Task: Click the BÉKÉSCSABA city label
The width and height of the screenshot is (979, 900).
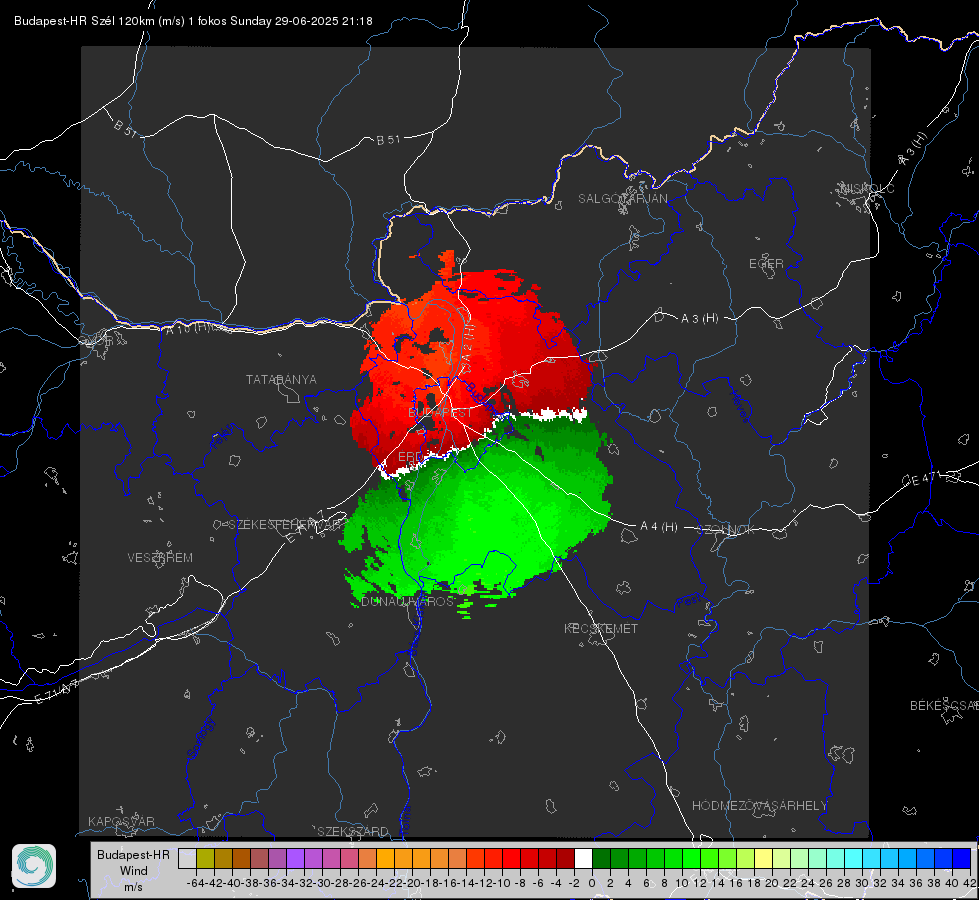Action: coord(944,706)
